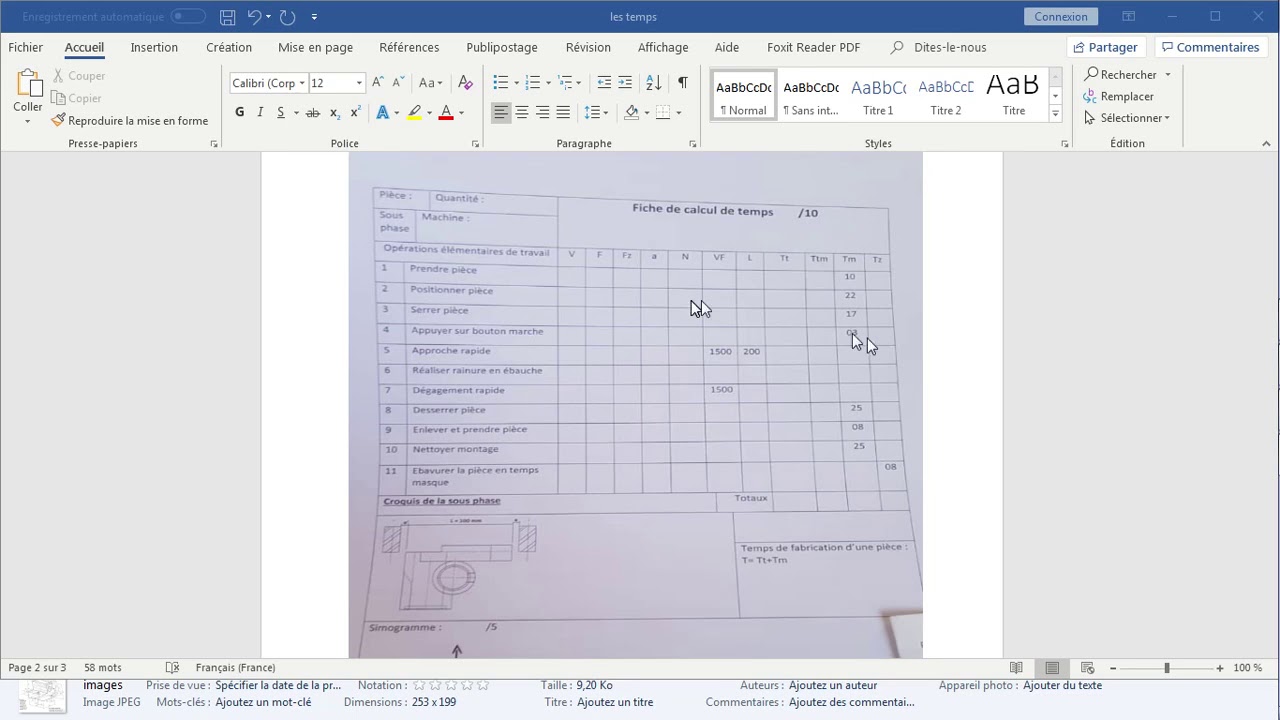Image resolution: width=1280 pixels, height=720 pixels.
Task: Click the clear all formatting icon
Action: coord(465,83)
